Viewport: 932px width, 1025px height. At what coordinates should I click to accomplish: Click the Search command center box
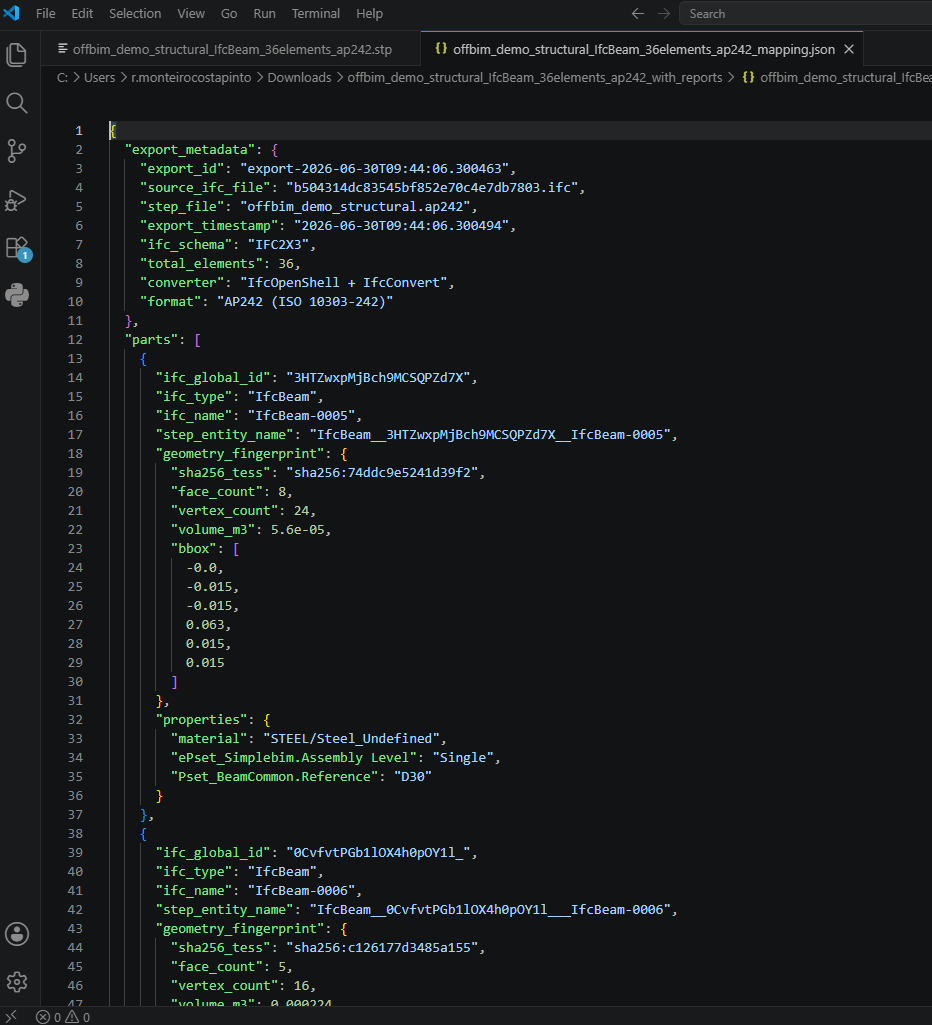(805, 14)
